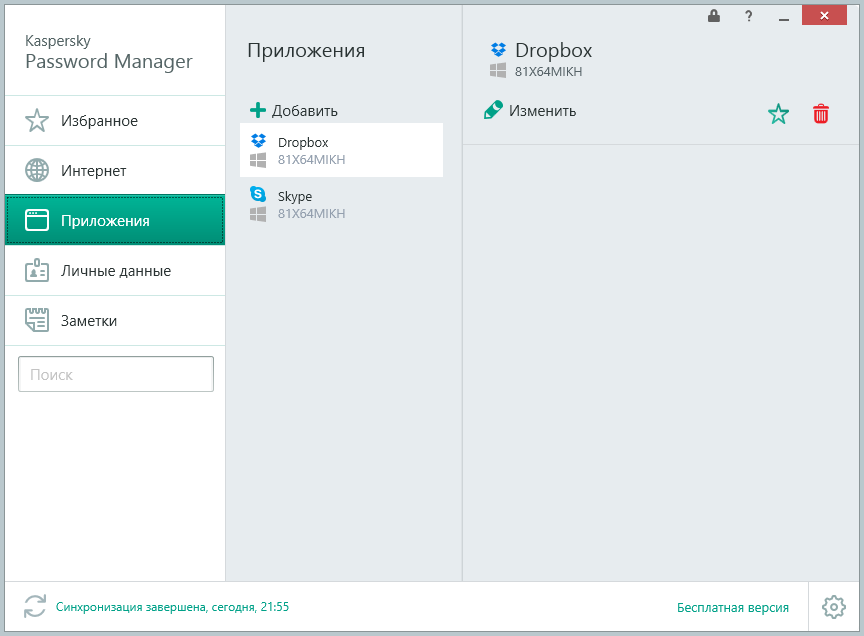Delete Dropbox with the red trash icon
Screen dimensions: 864x636
click(x=820, y=114)
